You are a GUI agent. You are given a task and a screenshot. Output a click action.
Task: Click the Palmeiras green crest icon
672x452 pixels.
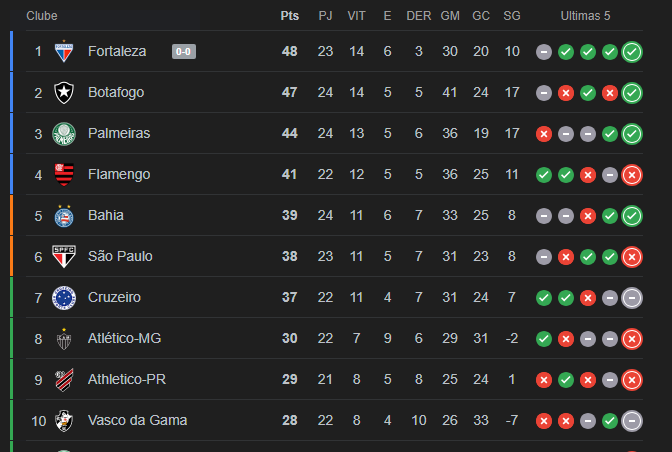pos(64,134)
